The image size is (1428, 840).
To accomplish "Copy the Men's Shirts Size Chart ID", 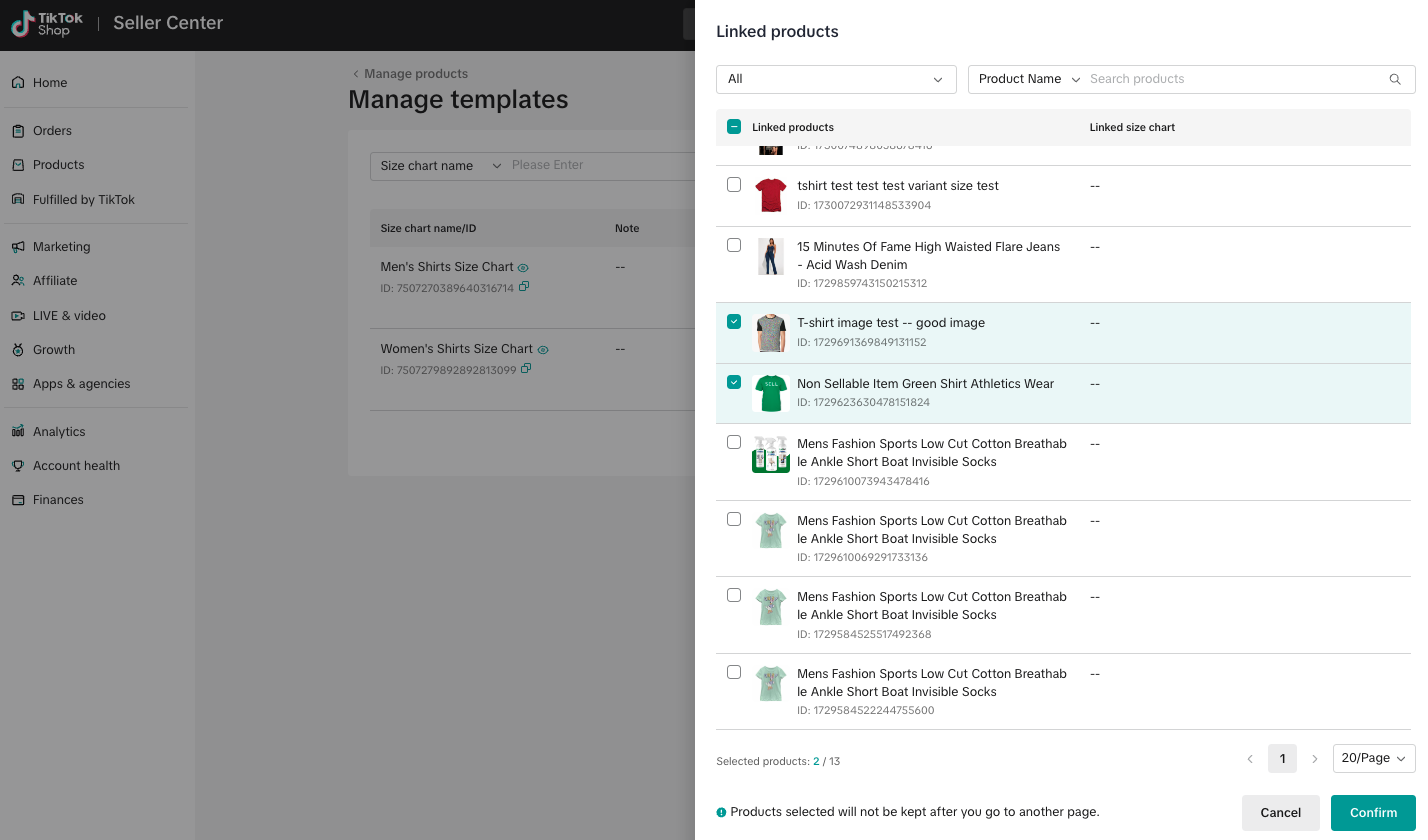I will (525, 288).
